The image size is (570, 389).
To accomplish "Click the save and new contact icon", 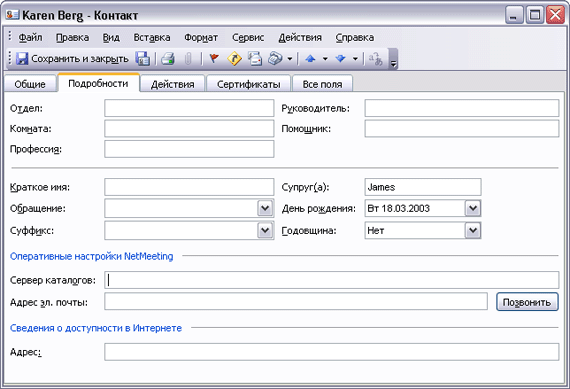I will pos(142,59).
